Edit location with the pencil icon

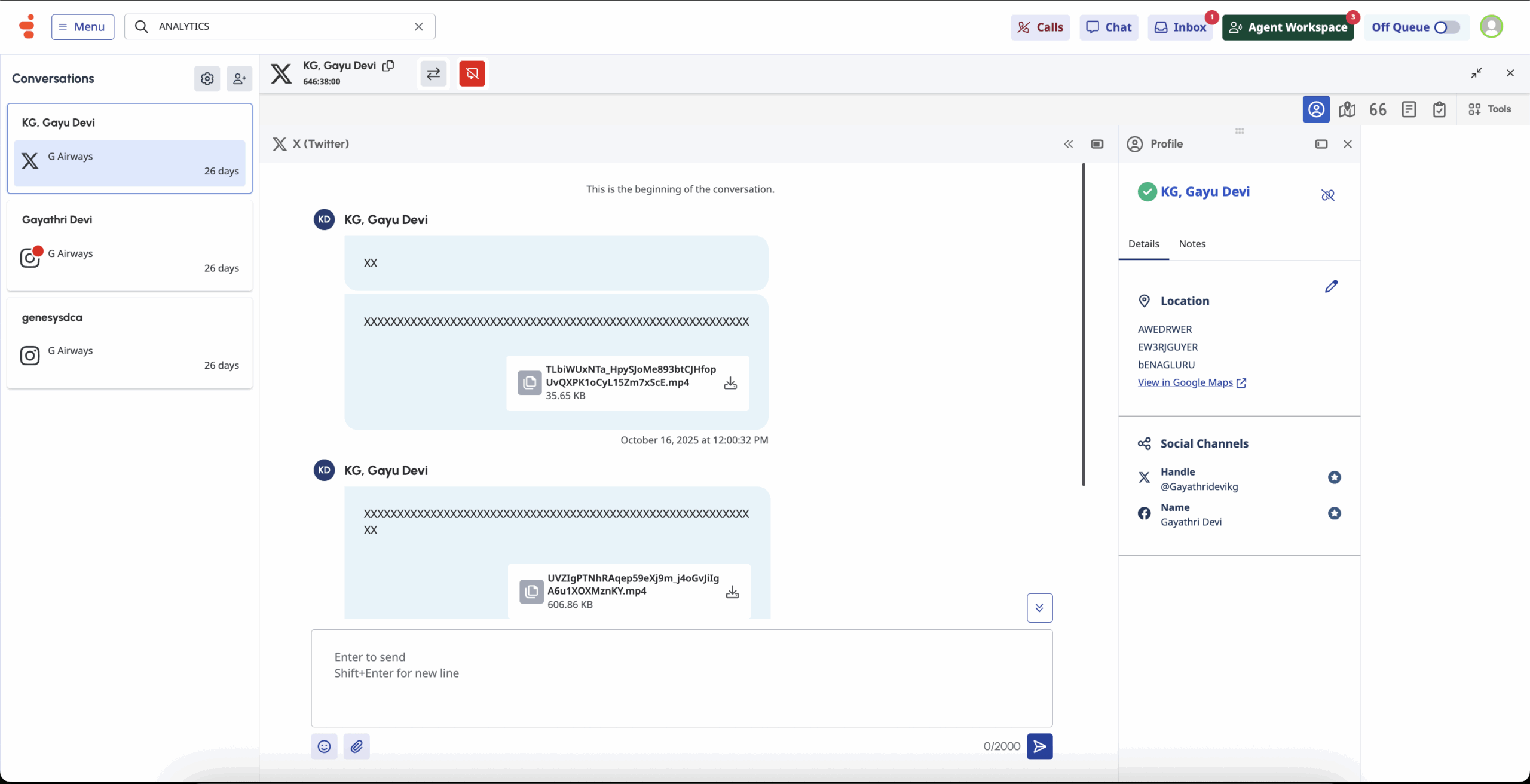(x=1331, y=287)
